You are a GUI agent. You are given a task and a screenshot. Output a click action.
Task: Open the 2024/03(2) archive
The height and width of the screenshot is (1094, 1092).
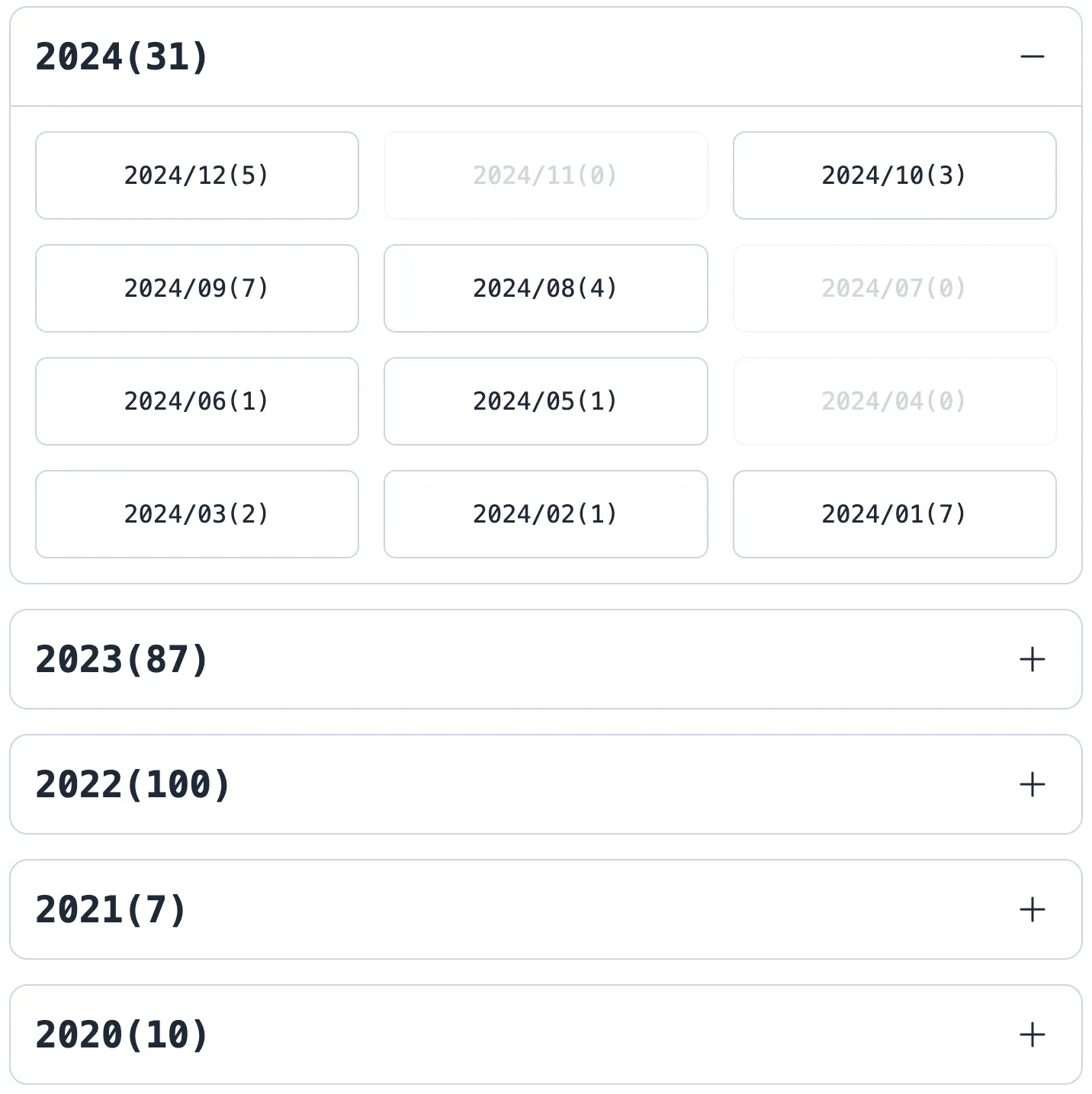pos(197,514)
